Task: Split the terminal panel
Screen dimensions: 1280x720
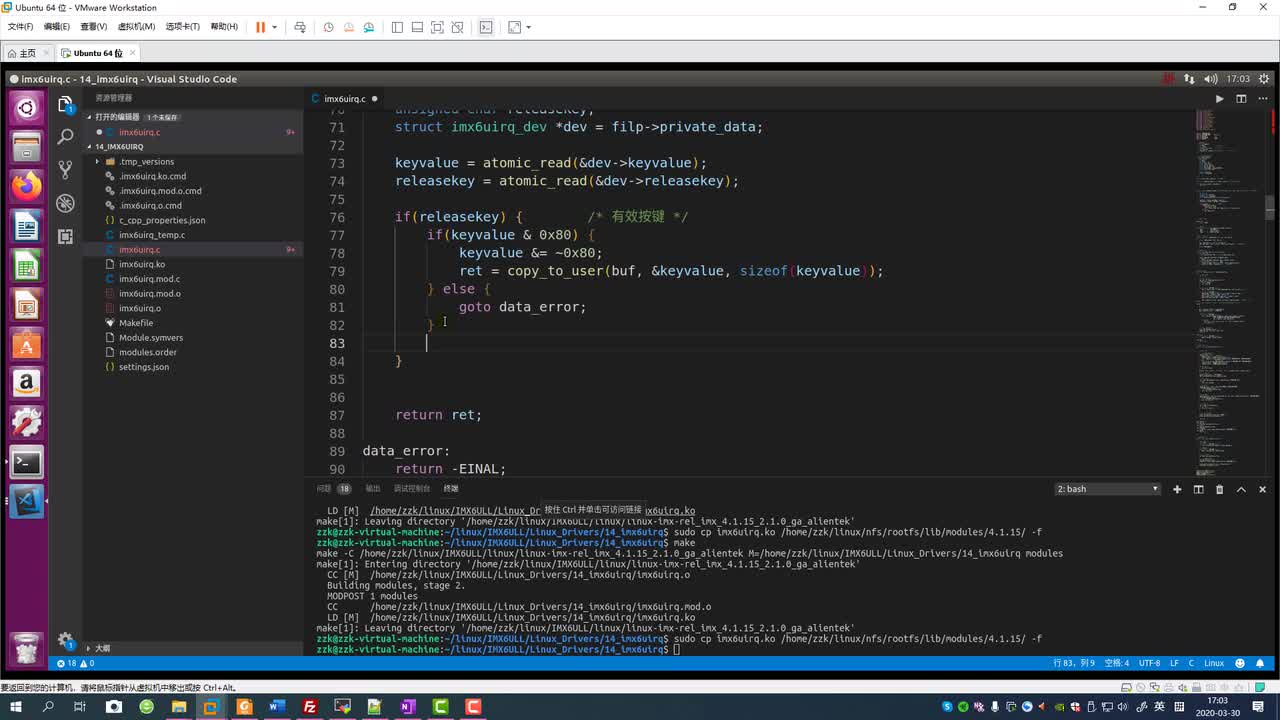Action: [1198, 489]
